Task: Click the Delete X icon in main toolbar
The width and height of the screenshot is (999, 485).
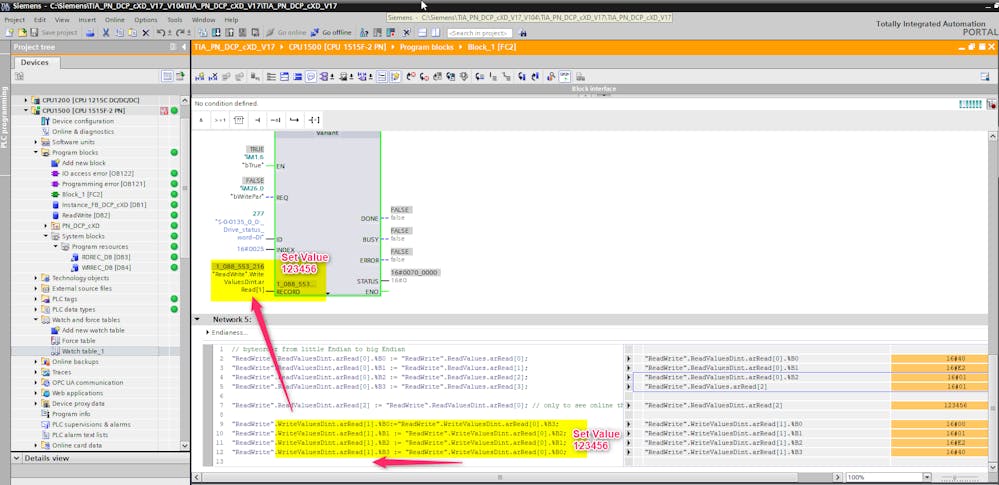Action: pos(145,33)
